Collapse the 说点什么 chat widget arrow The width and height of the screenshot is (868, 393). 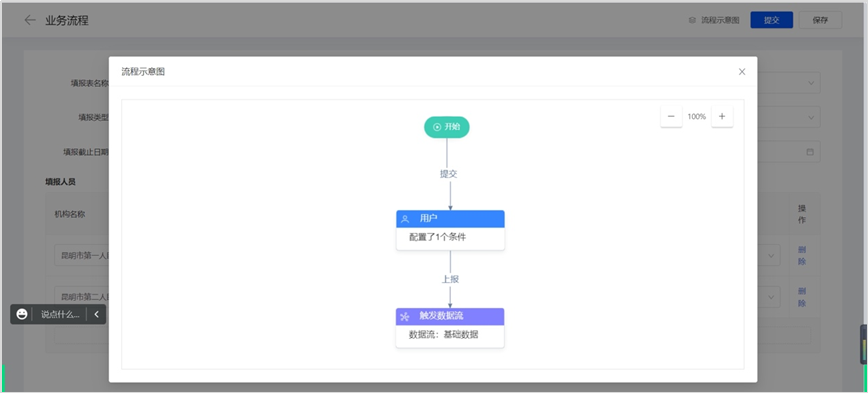[x=96, y=314]
